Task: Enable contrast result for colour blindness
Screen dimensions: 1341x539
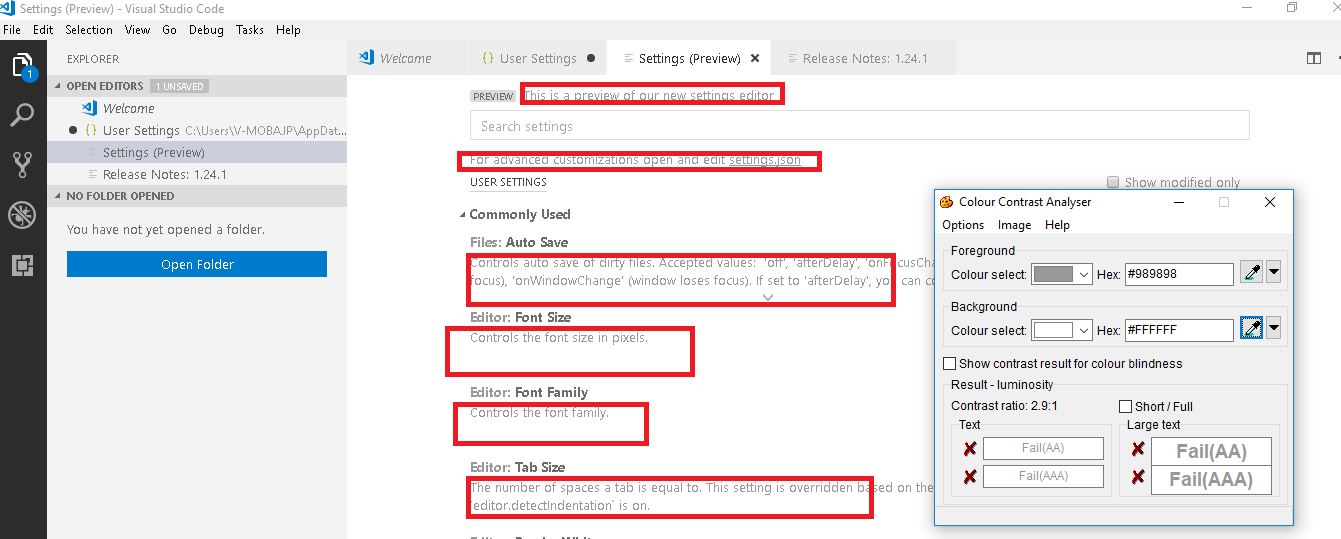Action: (950, 363)
